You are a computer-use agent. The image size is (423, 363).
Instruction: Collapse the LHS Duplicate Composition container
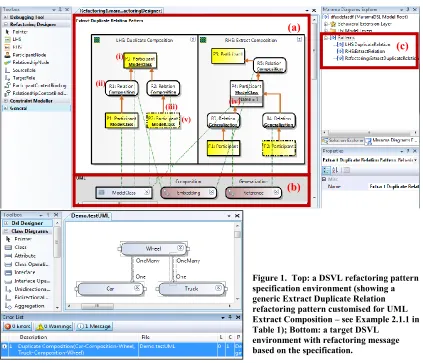[193, 39]
